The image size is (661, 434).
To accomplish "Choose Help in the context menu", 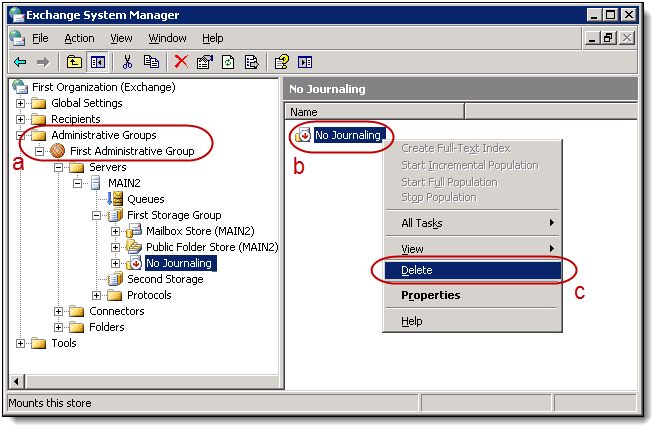I will (473, 321).
